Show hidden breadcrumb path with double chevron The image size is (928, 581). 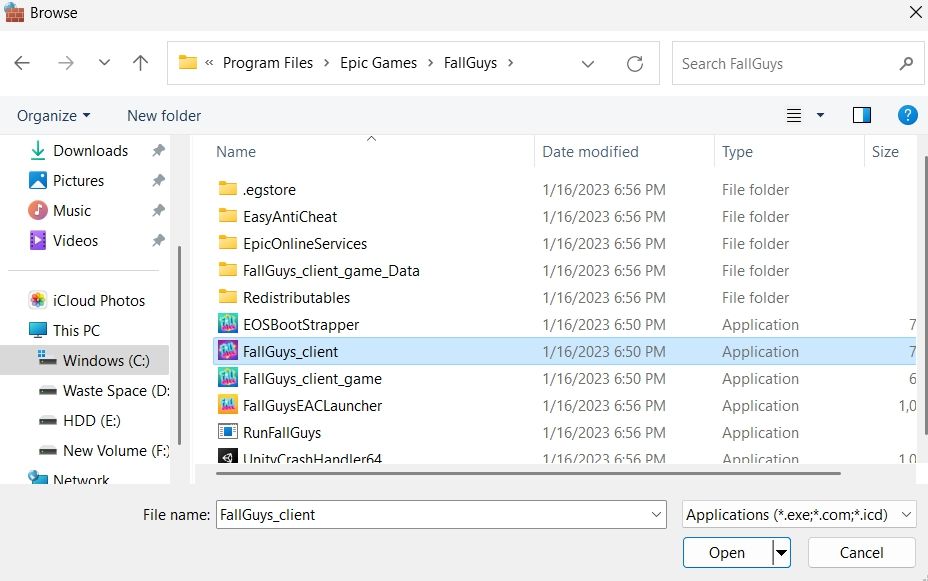(209, 63)
